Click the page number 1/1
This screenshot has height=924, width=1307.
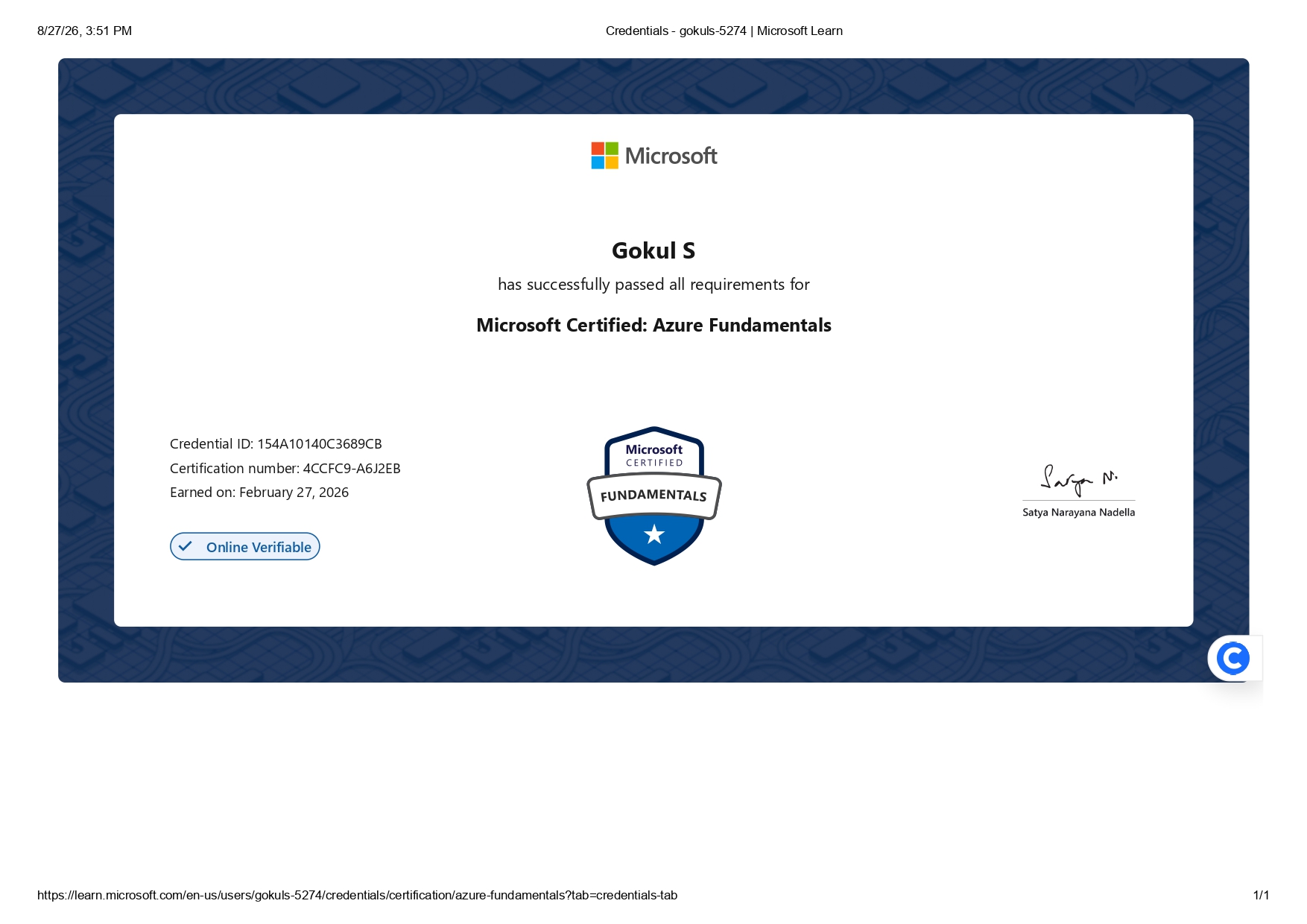pos(1261,895)
